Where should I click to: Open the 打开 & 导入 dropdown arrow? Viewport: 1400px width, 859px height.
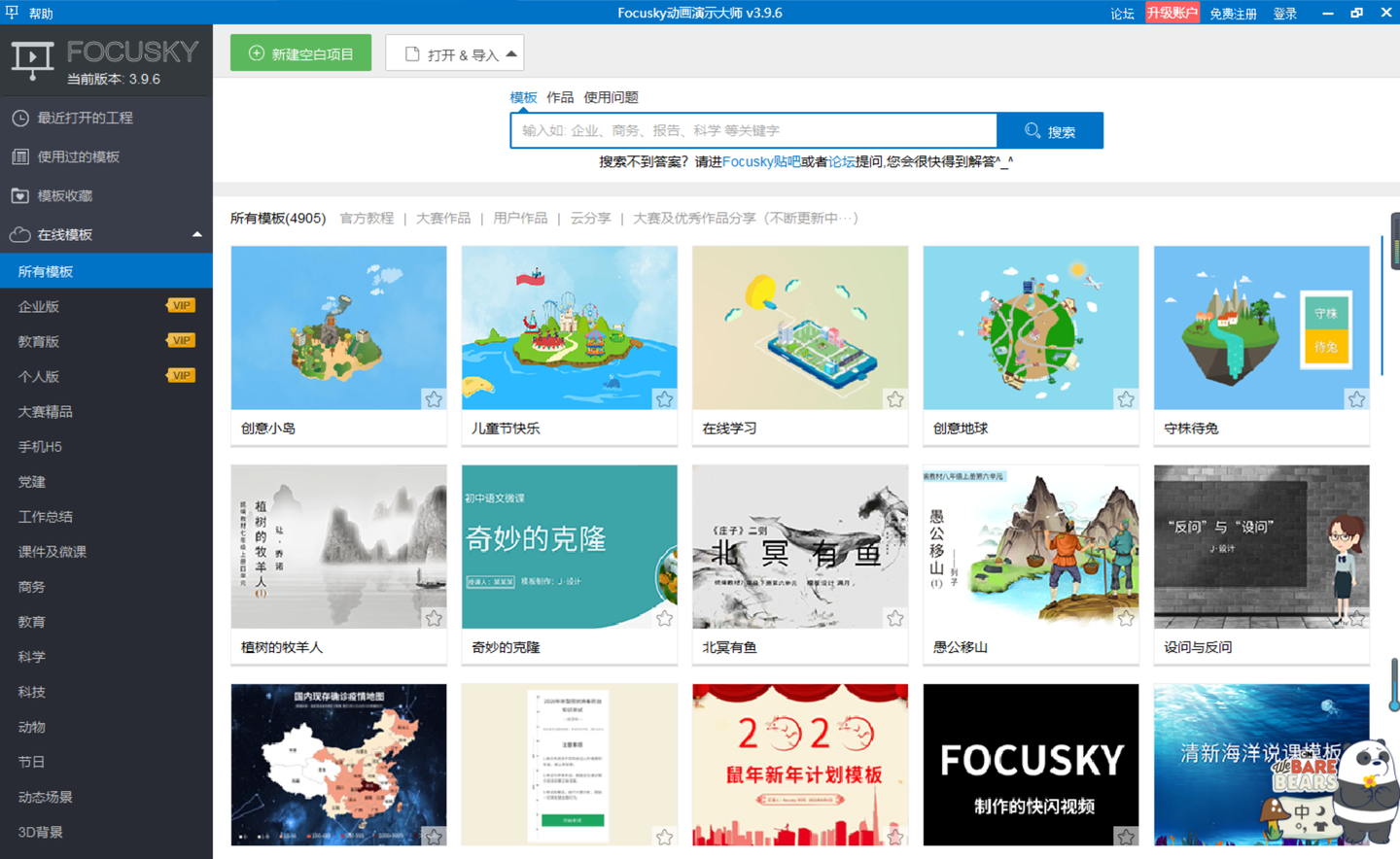tap(511, 53)
